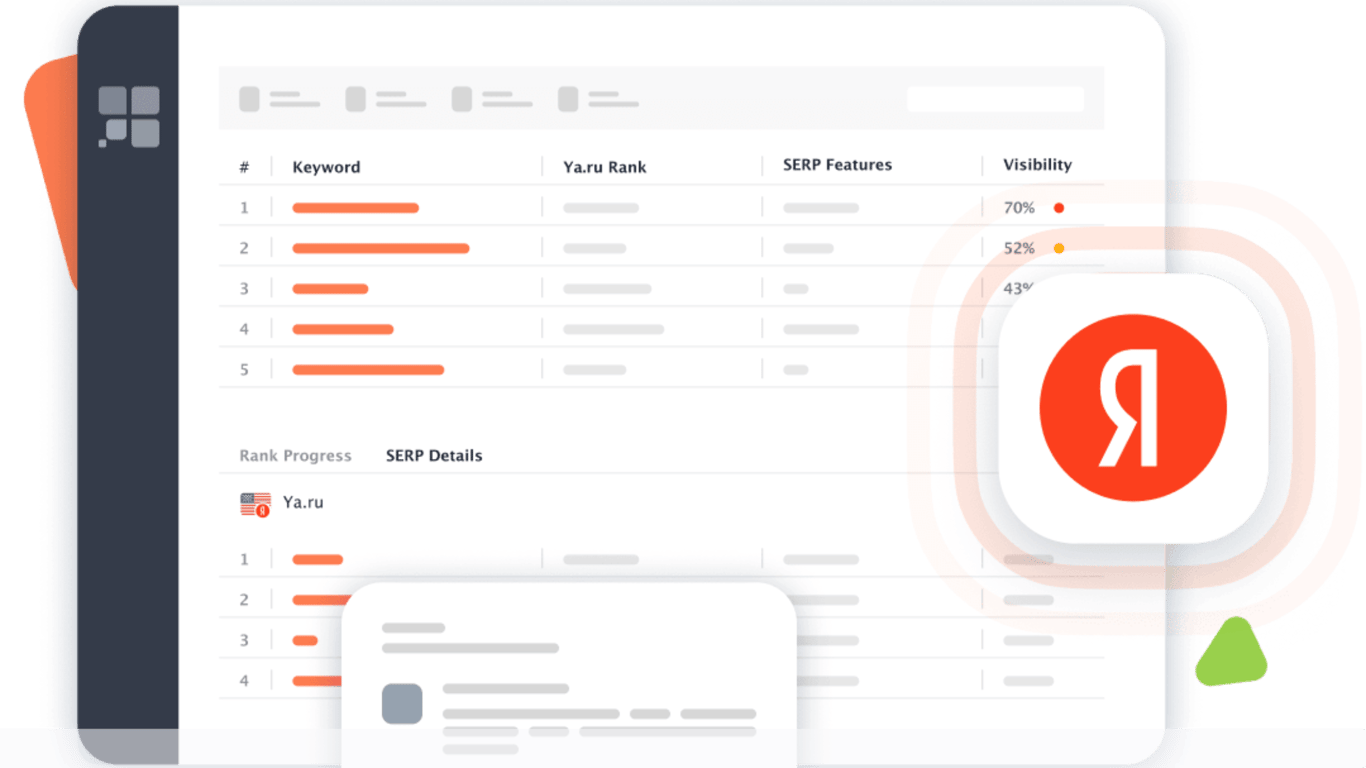
Task: Click the white search field in top toolbar
Action: pyautogui.click(x=995, y=99)
